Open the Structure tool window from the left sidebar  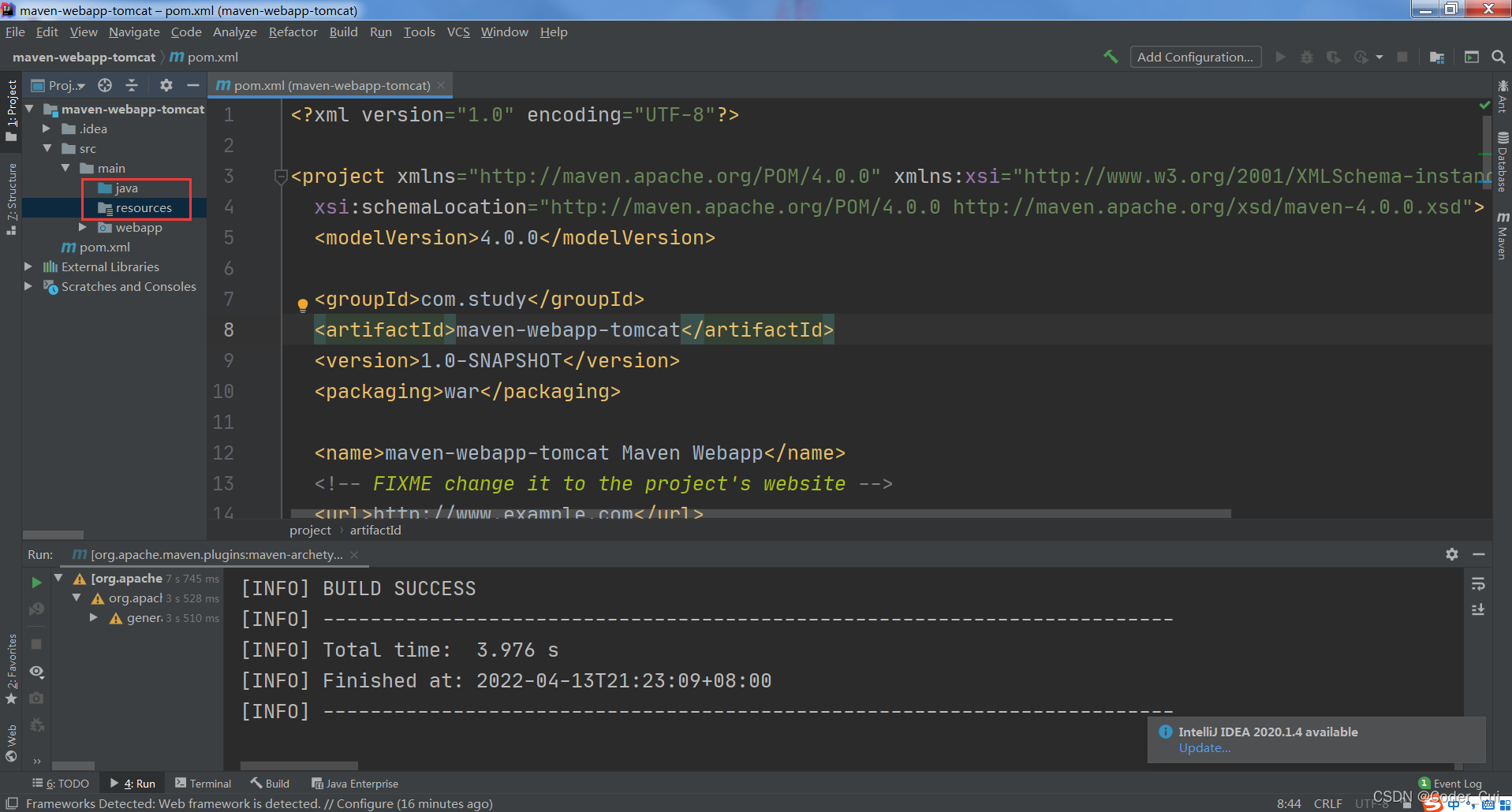pyautogui.click(x=11, y=199)
